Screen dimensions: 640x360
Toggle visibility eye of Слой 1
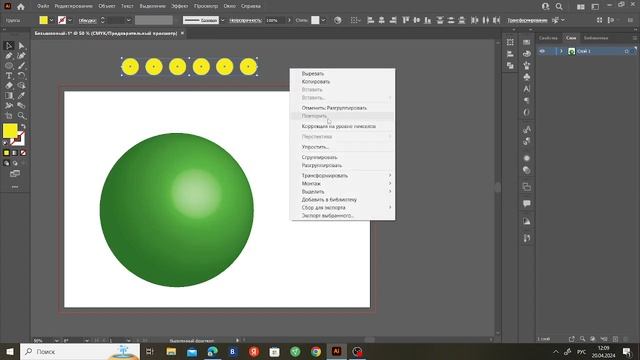(542, 51)
